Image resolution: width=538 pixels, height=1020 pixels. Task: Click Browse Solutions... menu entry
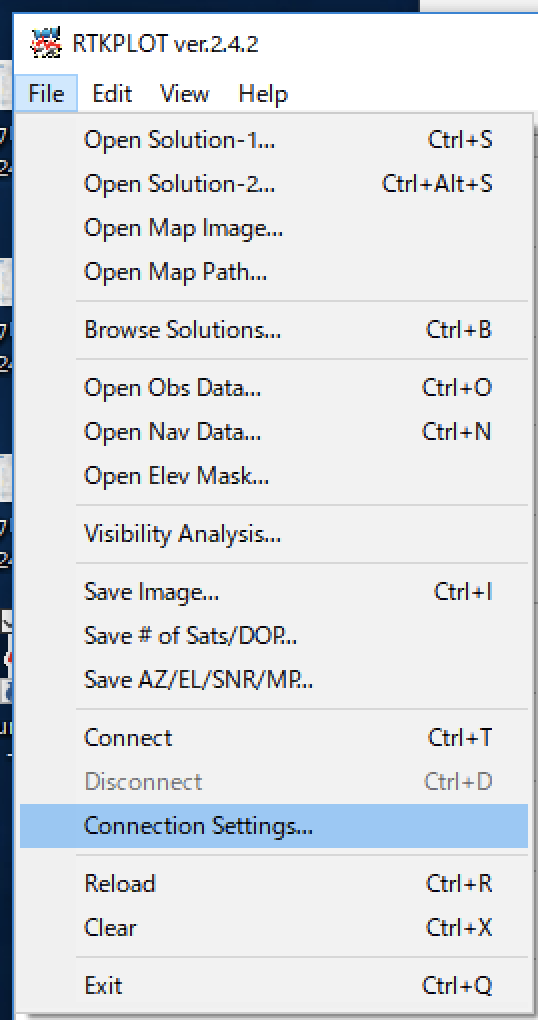pos(274,330)
